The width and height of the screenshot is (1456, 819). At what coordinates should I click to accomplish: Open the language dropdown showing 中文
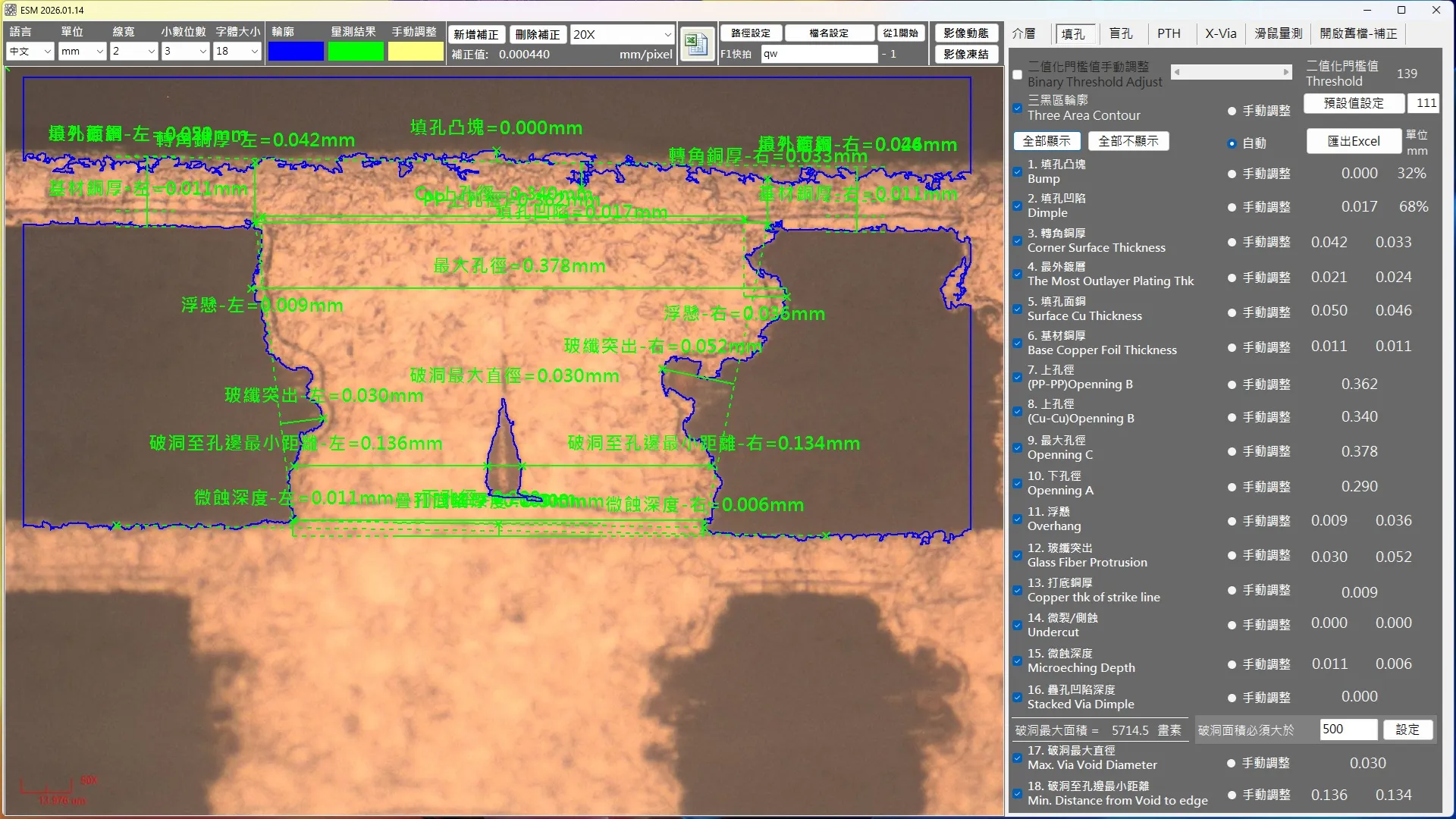(x=30, y=51)
